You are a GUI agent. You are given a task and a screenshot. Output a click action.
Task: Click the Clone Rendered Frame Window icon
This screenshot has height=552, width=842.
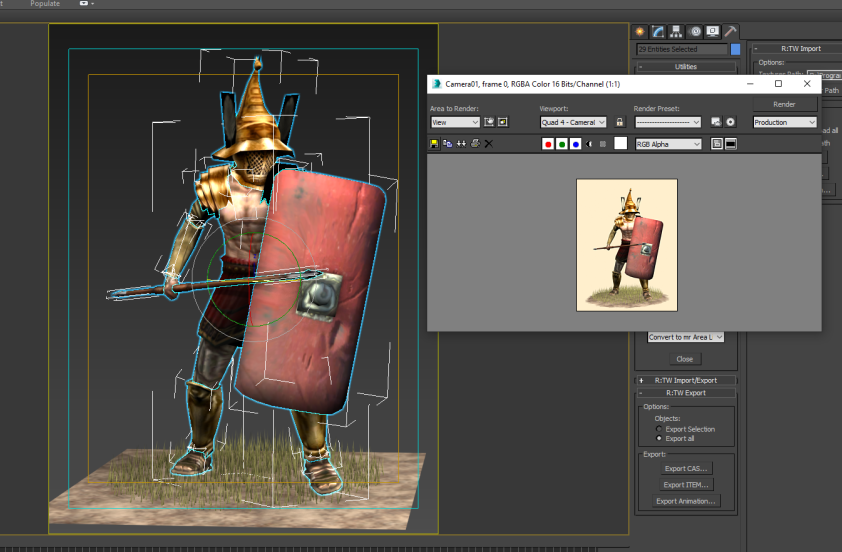click(x=461, y=144)
